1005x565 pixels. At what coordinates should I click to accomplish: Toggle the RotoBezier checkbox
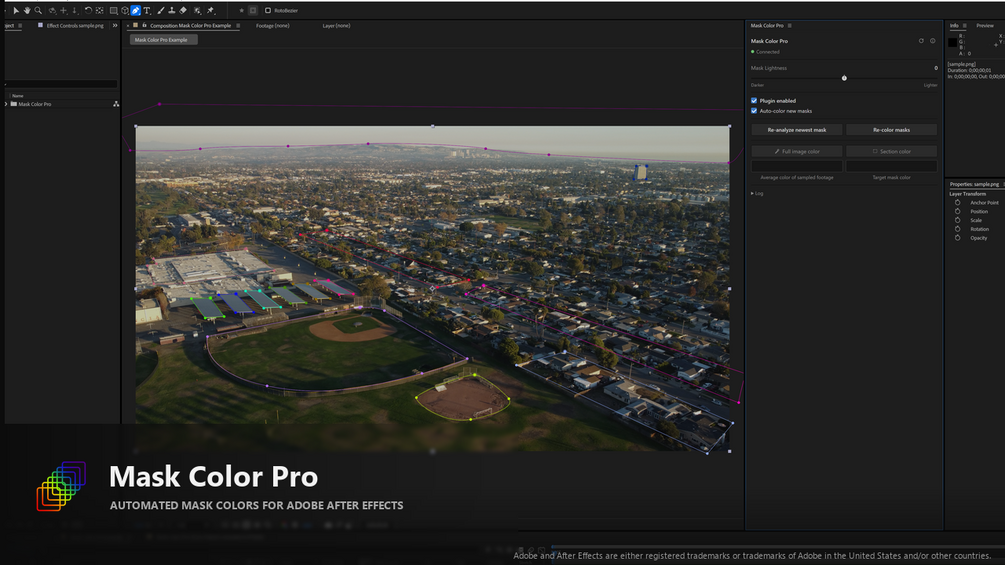[268, 10]
